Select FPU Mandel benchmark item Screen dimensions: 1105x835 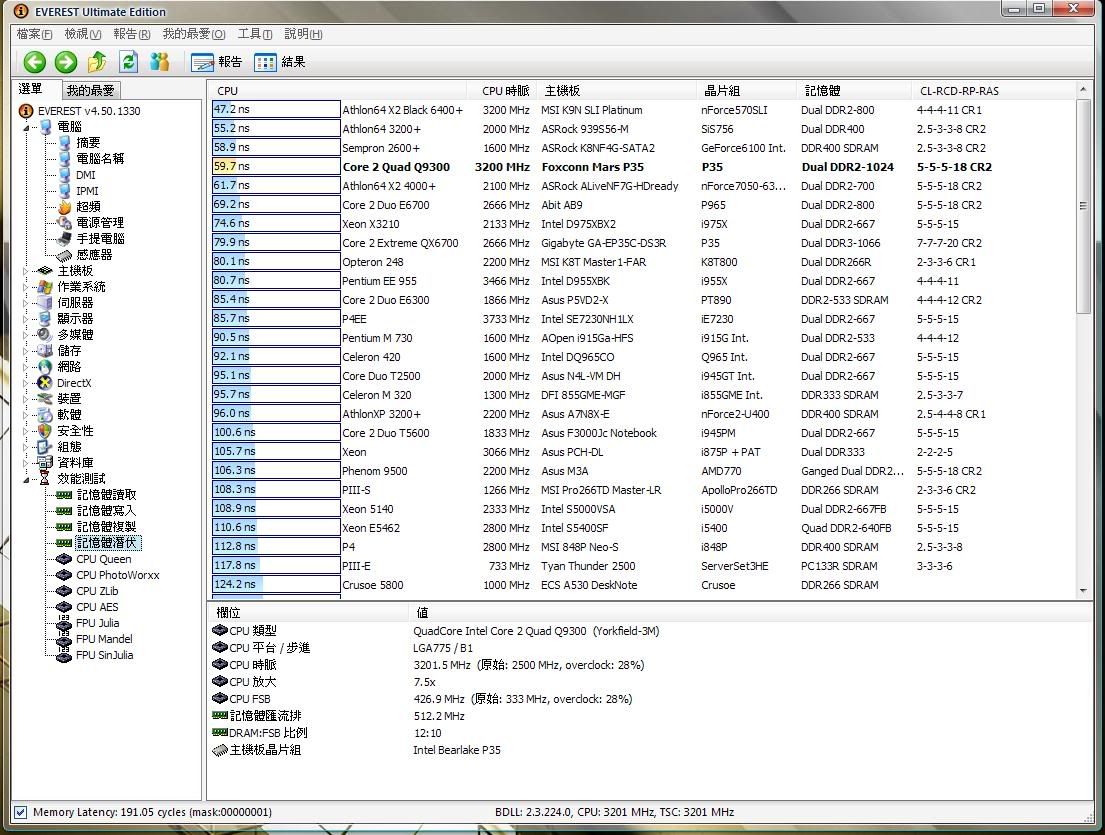pyautogui.click(x=104, y=639)
